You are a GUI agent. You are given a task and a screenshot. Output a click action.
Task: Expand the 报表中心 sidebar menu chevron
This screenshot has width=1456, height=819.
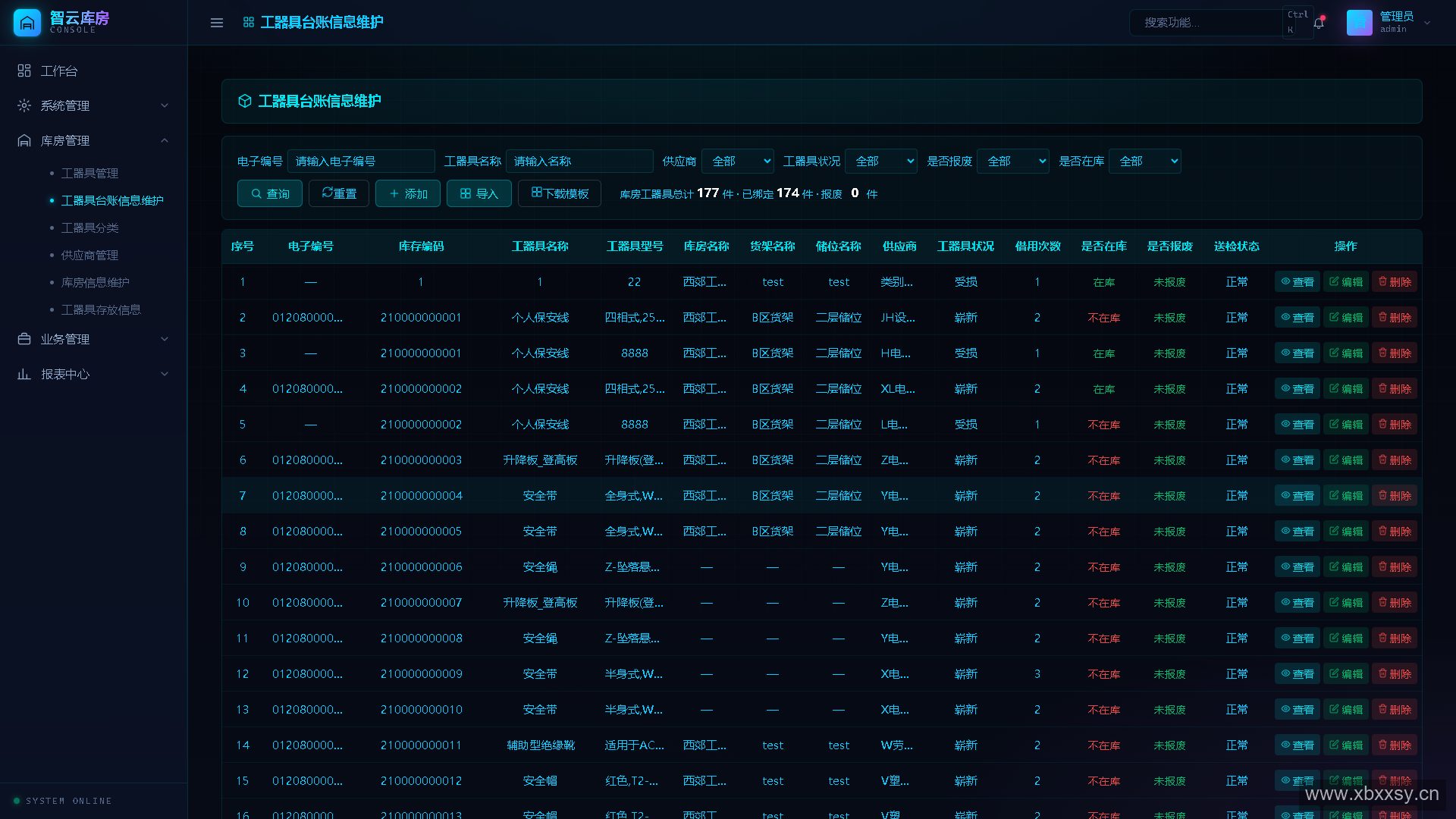click(x=165, y=374)
